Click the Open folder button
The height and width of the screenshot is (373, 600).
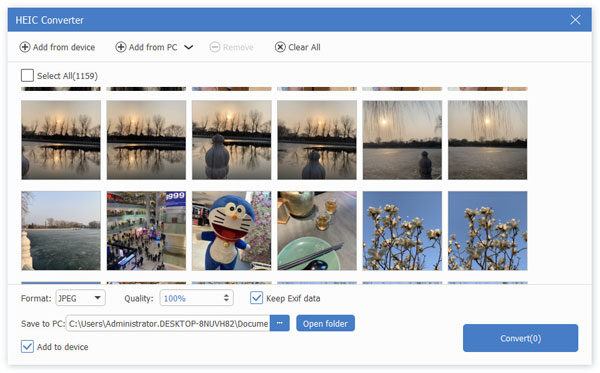point(325,323)
